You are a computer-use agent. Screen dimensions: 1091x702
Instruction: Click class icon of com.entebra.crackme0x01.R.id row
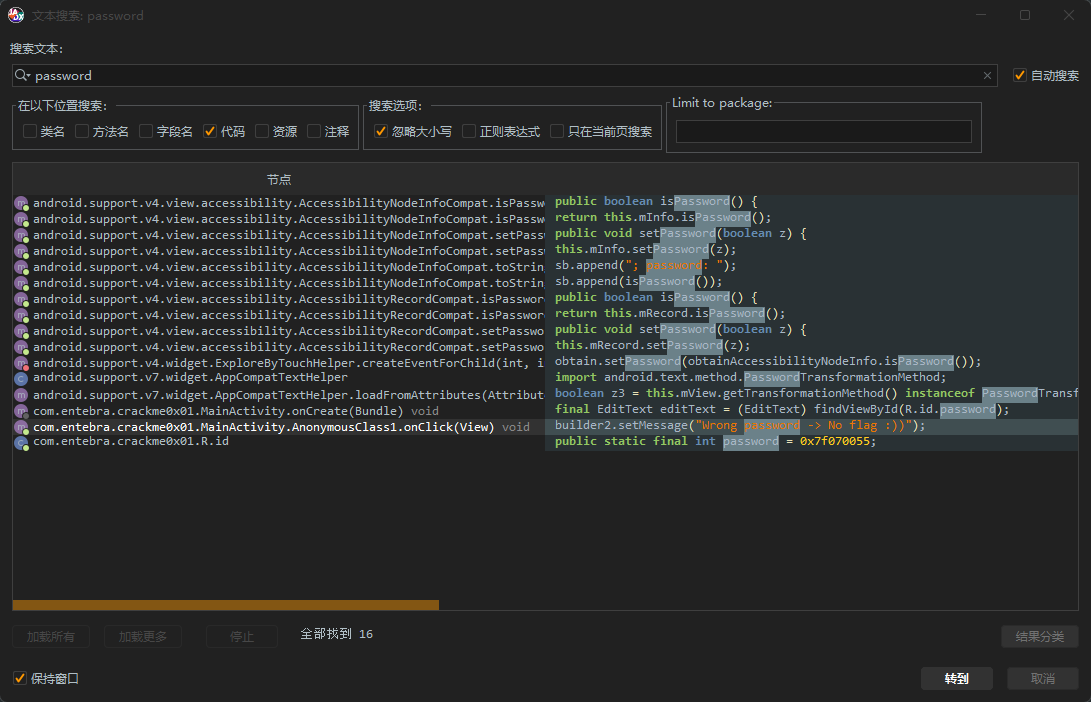(22, 442)
